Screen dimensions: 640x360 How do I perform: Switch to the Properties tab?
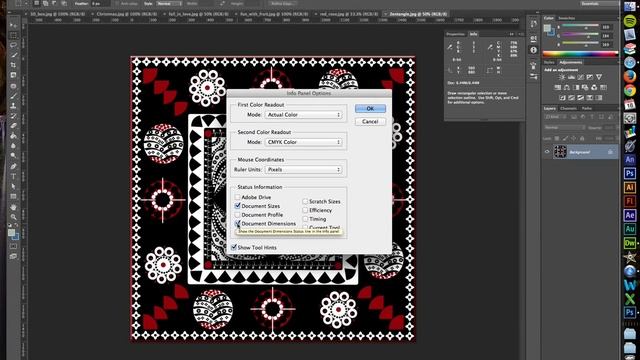(456, 34)
